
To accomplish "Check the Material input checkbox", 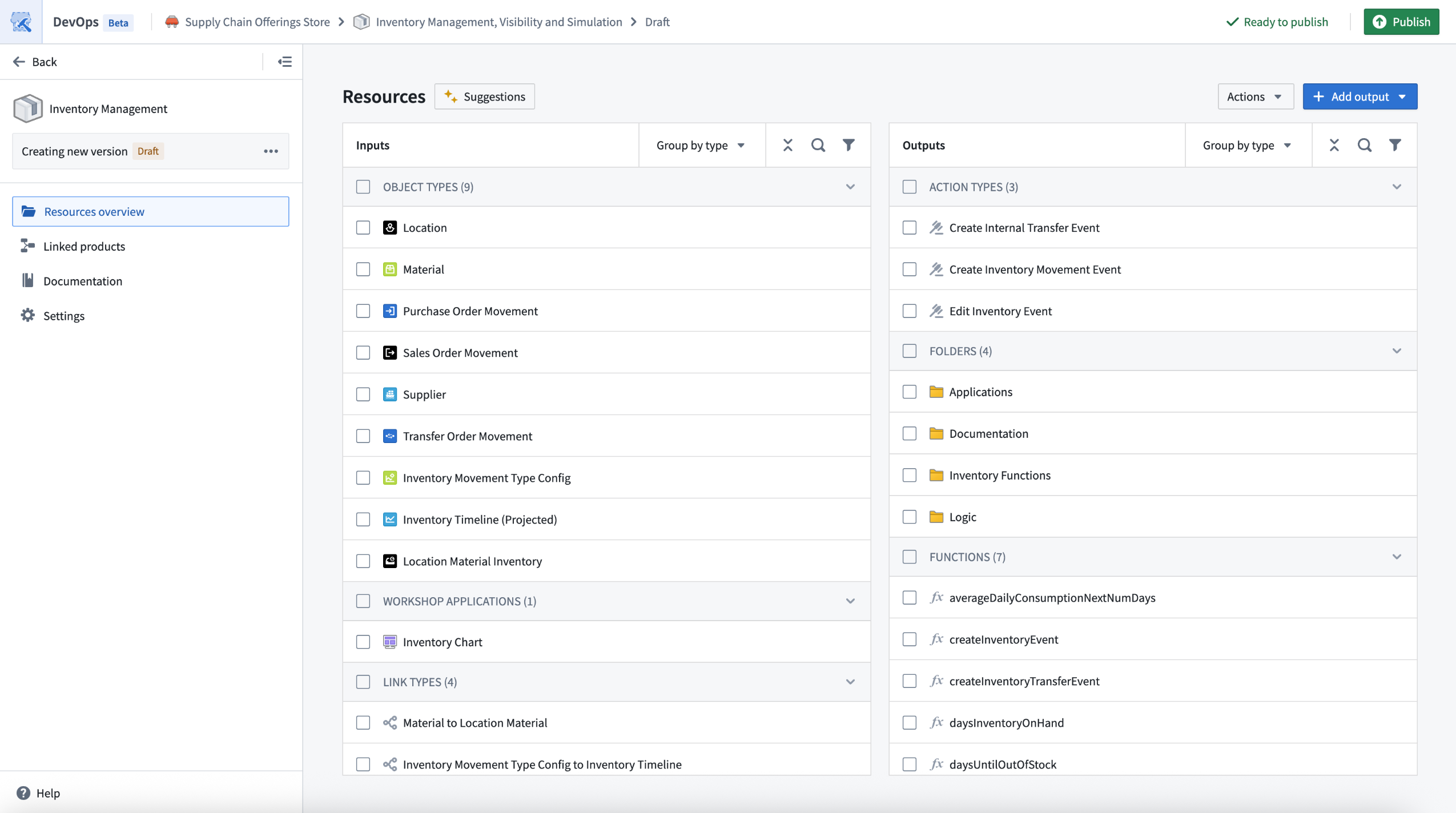I will coord(363,269).
